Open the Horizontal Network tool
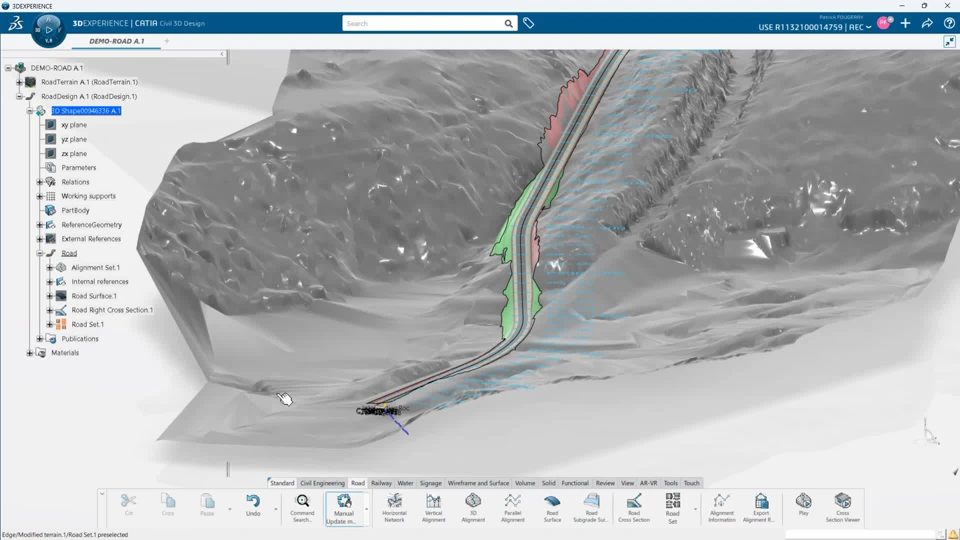The height and width of the screenshot is (540, 960). pos(394,508)
